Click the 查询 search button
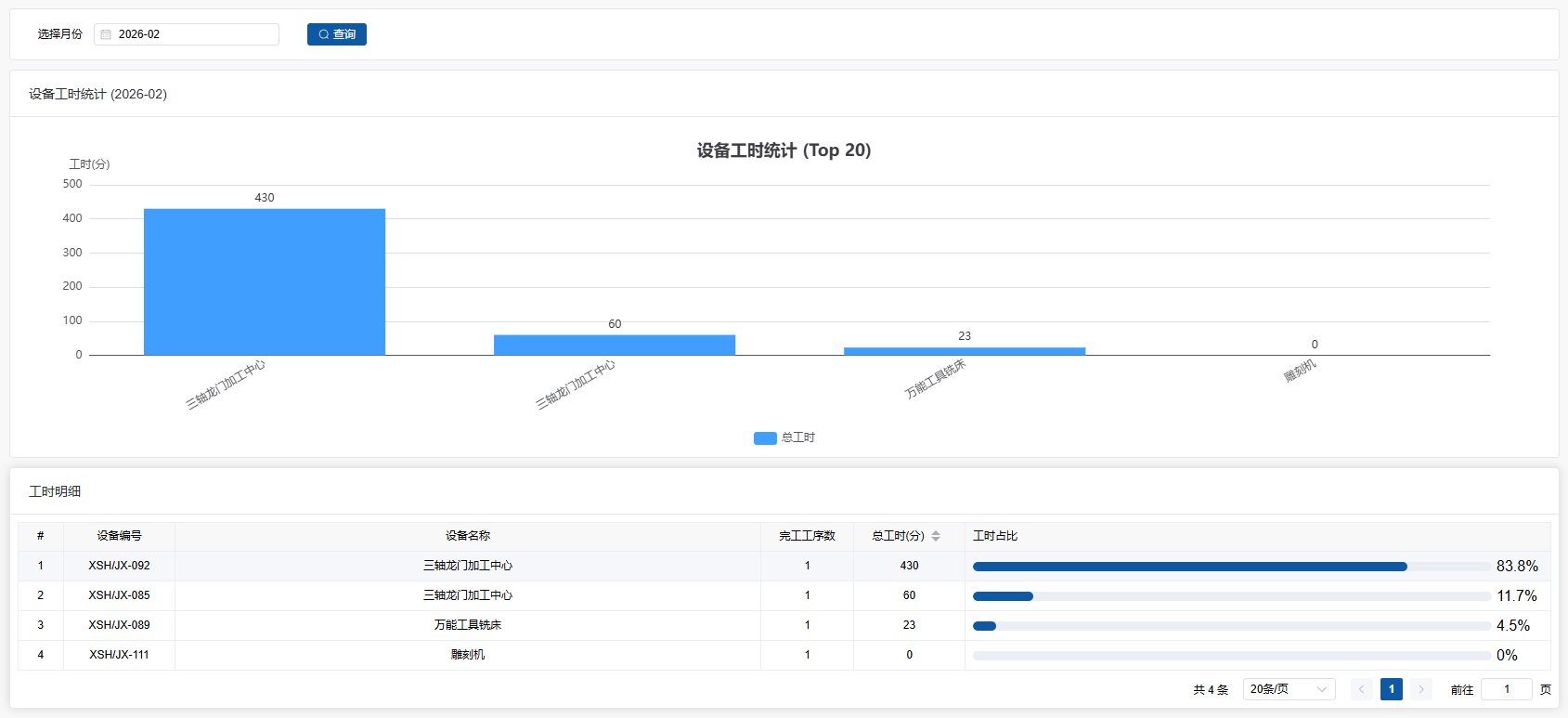1568x718 pixels. [x=337, y=34]
